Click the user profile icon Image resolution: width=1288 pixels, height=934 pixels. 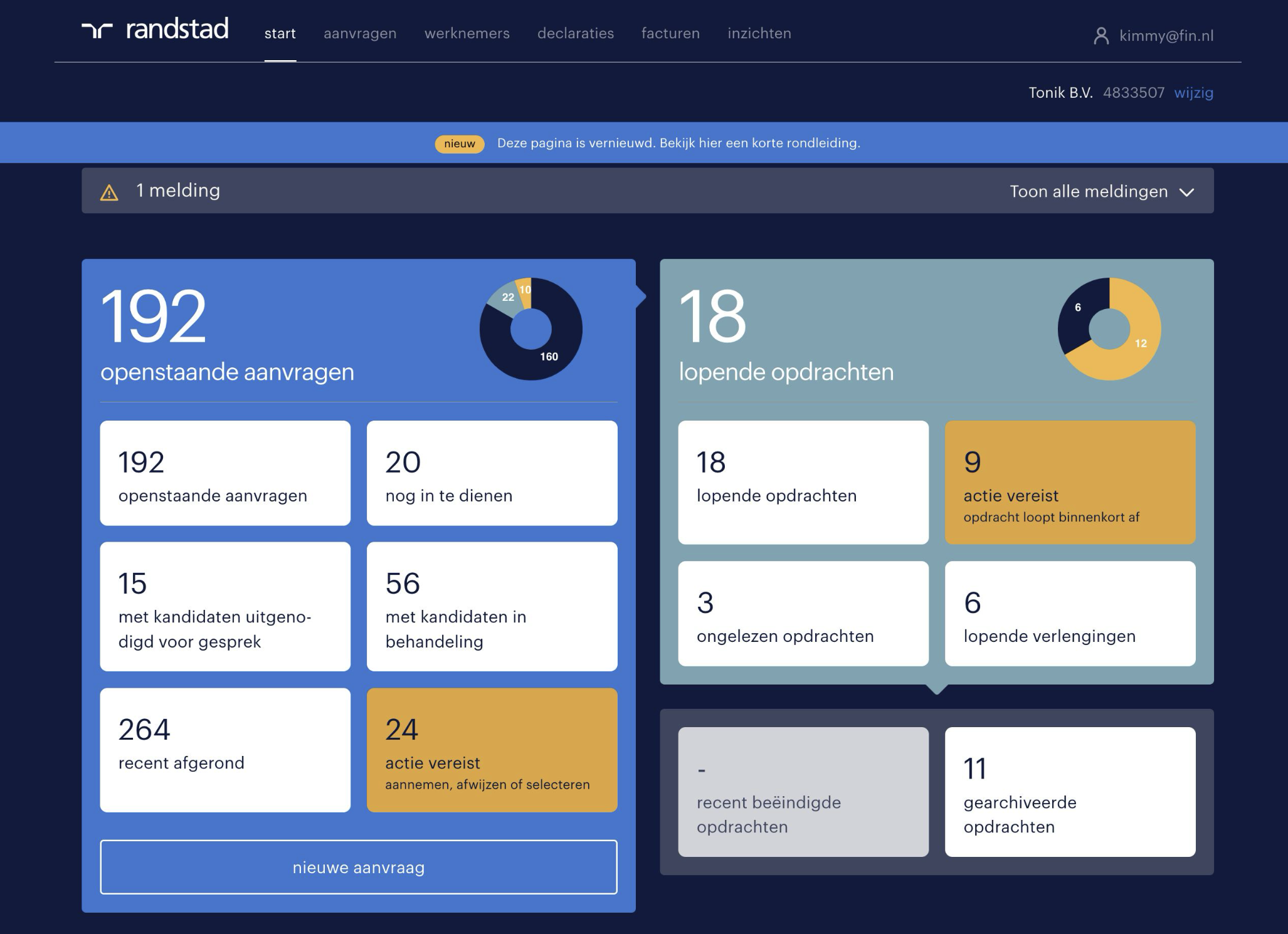(x=1101, y=36)
